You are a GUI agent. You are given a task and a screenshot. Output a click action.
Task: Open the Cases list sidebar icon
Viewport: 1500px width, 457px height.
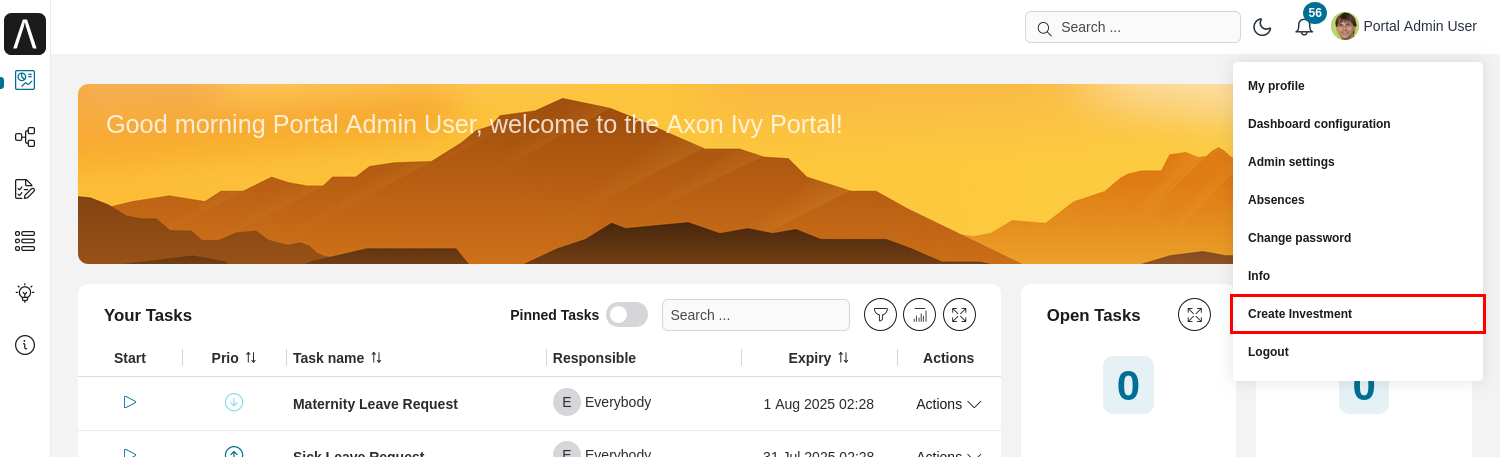click(x=25, y=241)
